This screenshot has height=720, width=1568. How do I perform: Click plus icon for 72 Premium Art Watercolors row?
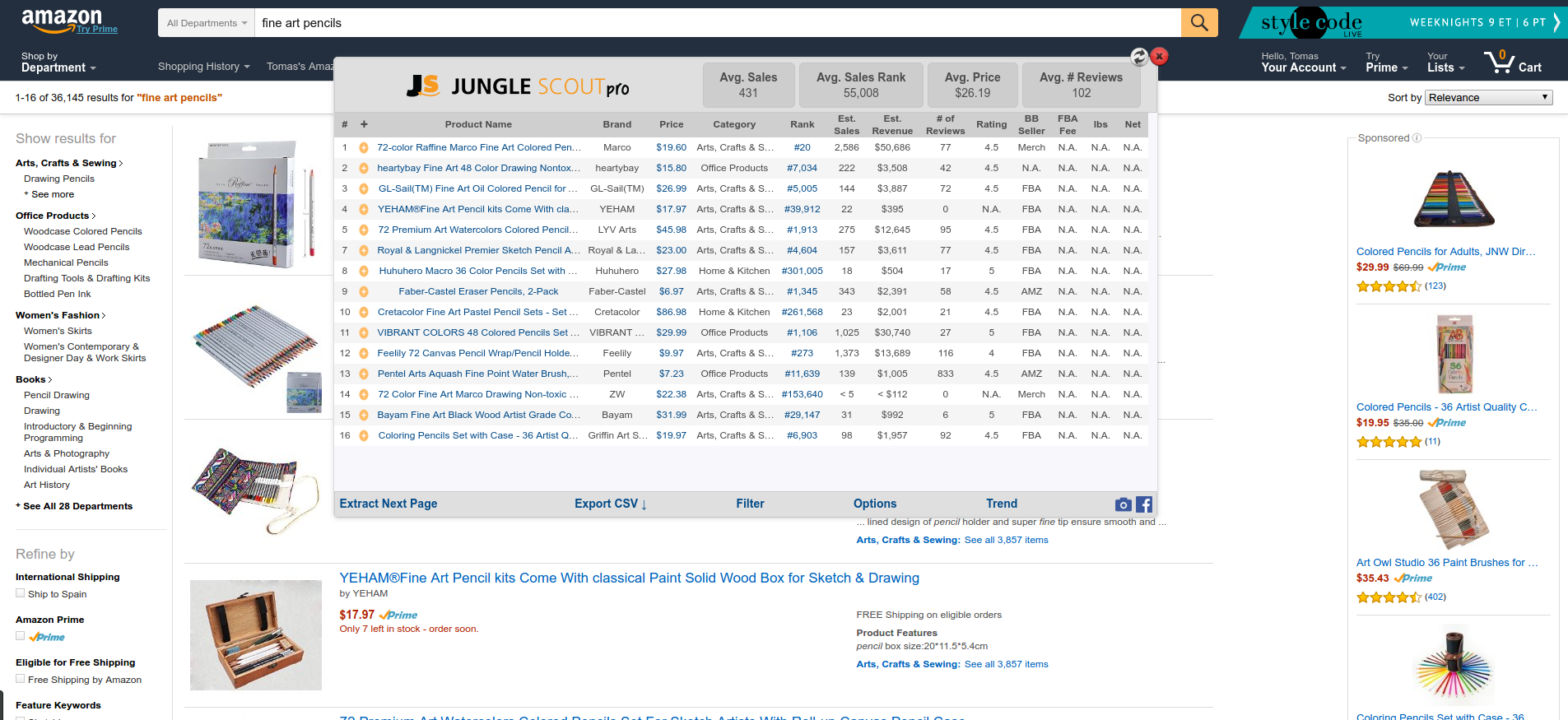tap(364, 230)
